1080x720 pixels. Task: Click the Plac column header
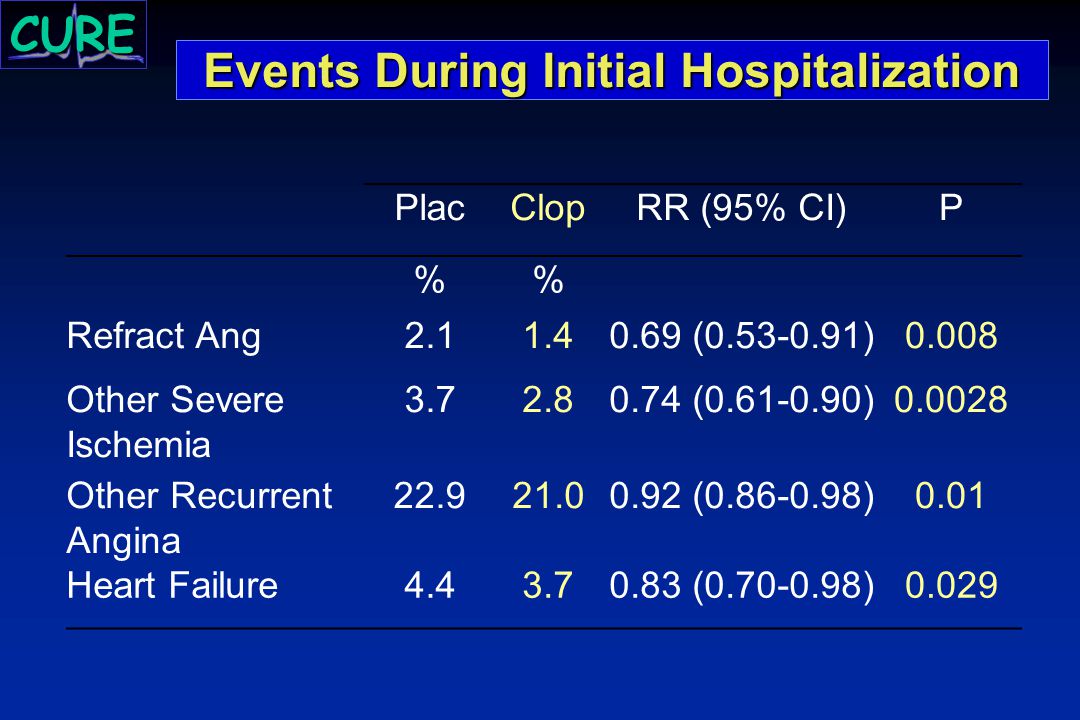429,207
